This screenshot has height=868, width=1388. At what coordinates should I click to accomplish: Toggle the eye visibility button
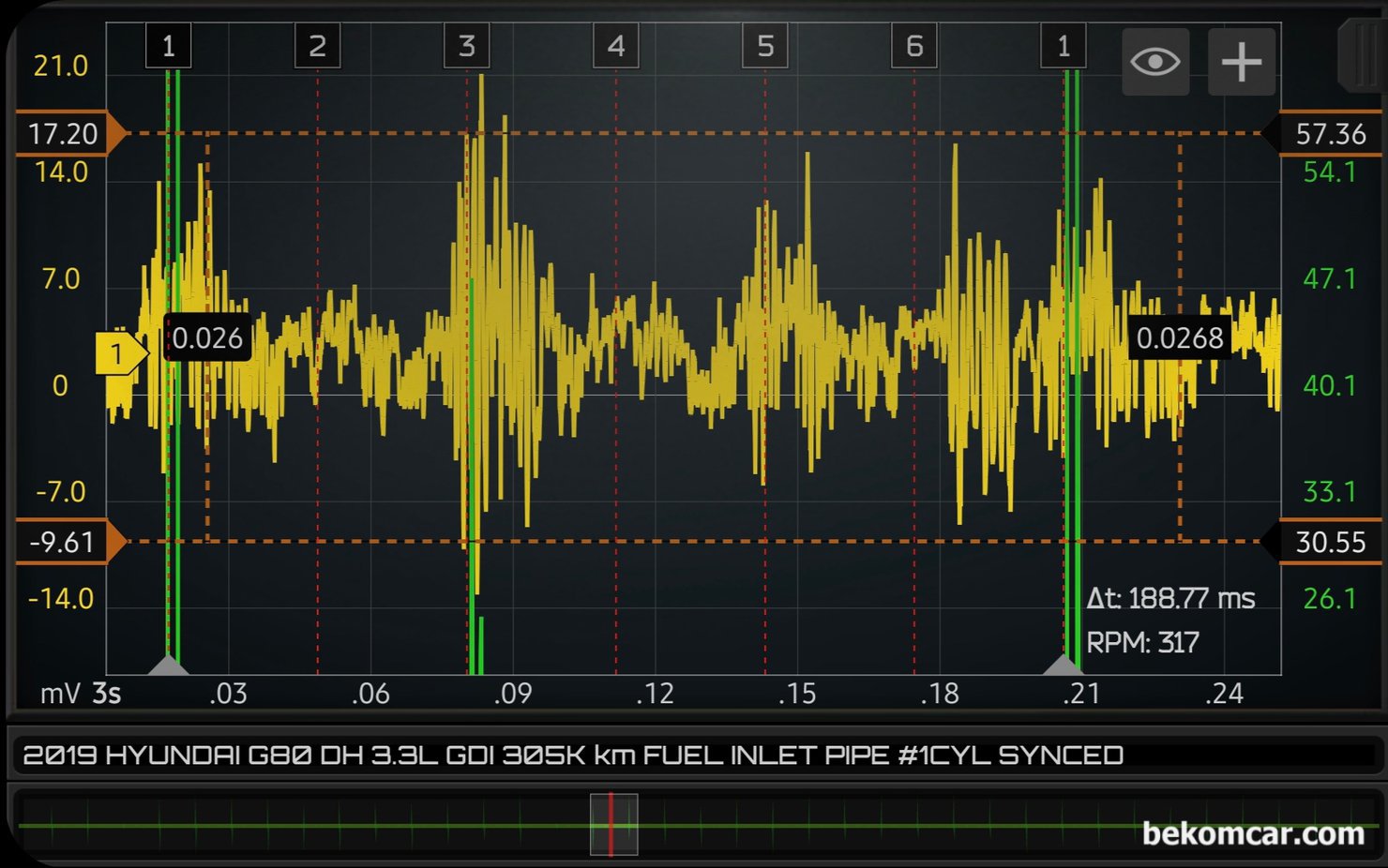(x=1154, y=62)
